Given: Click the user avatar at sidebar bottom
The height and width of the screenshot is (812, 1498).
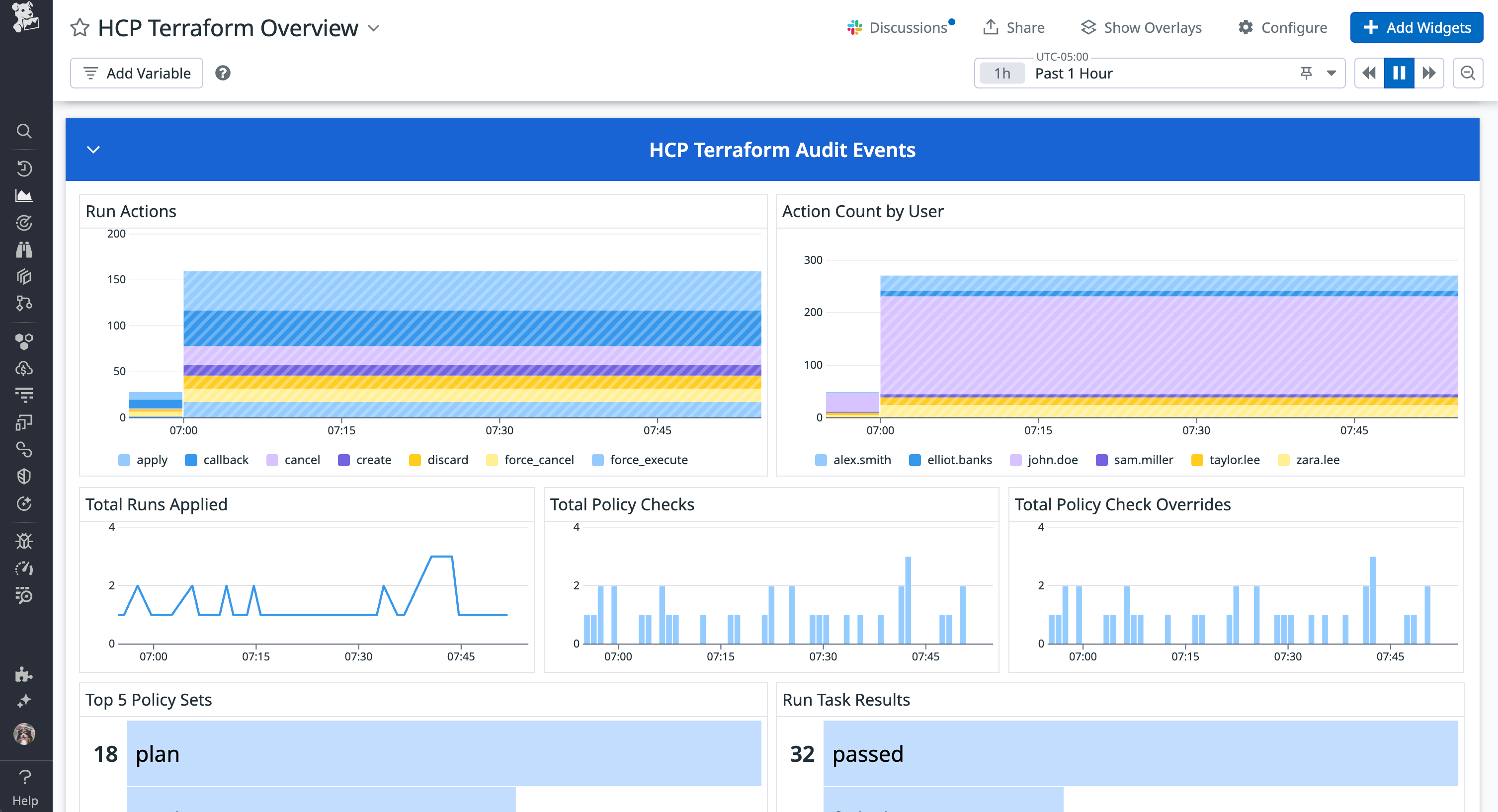Looking at the screenshot, I should click(24, 734).
